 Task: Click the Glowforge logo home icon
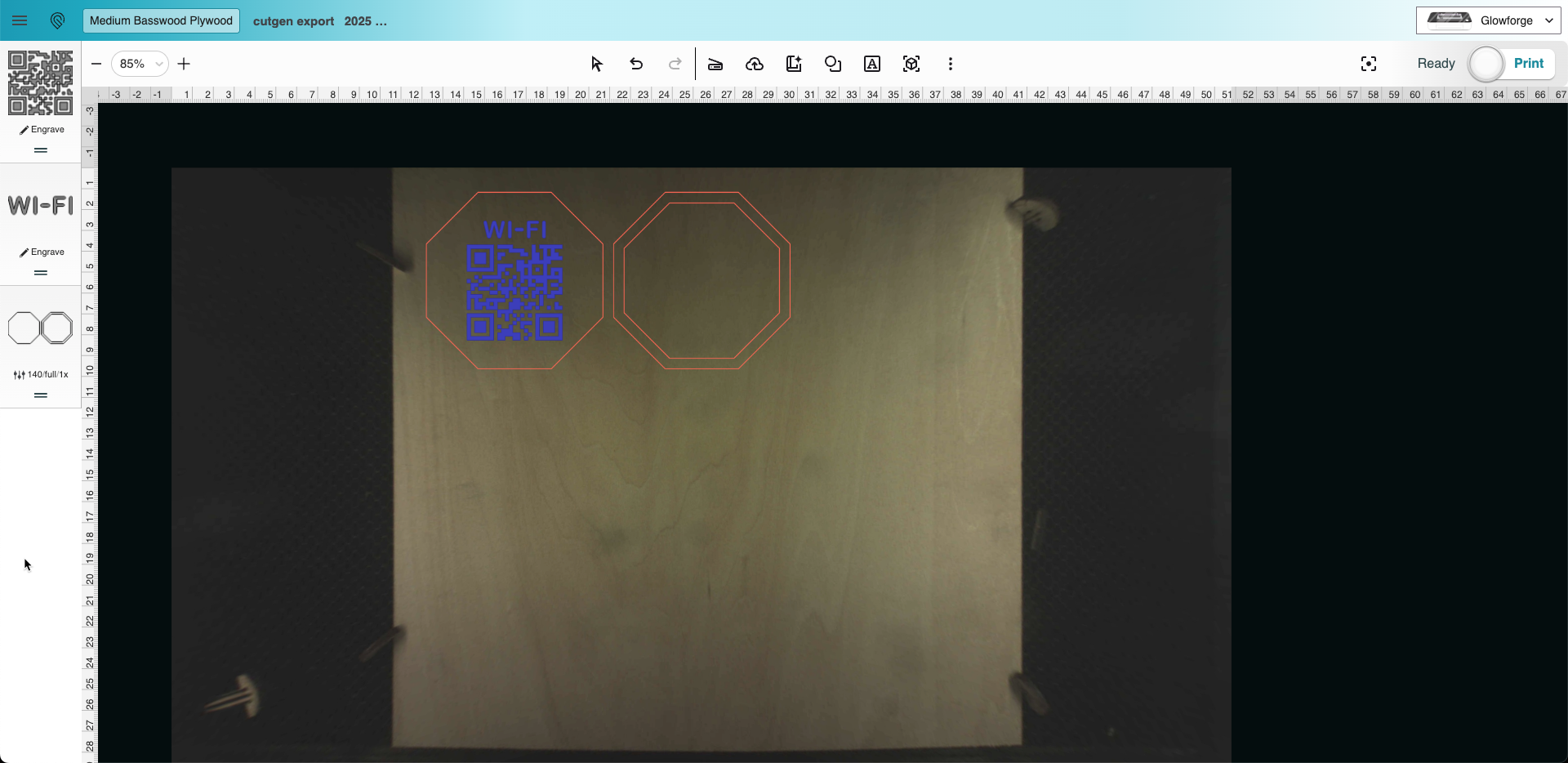click(57, 20)
